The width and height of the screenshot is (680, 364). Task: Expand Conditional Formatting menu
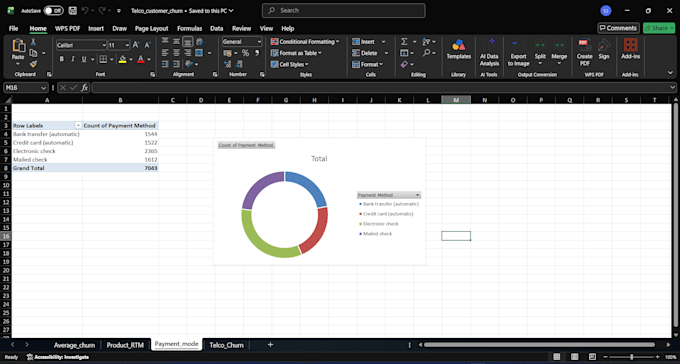point(305,42)
